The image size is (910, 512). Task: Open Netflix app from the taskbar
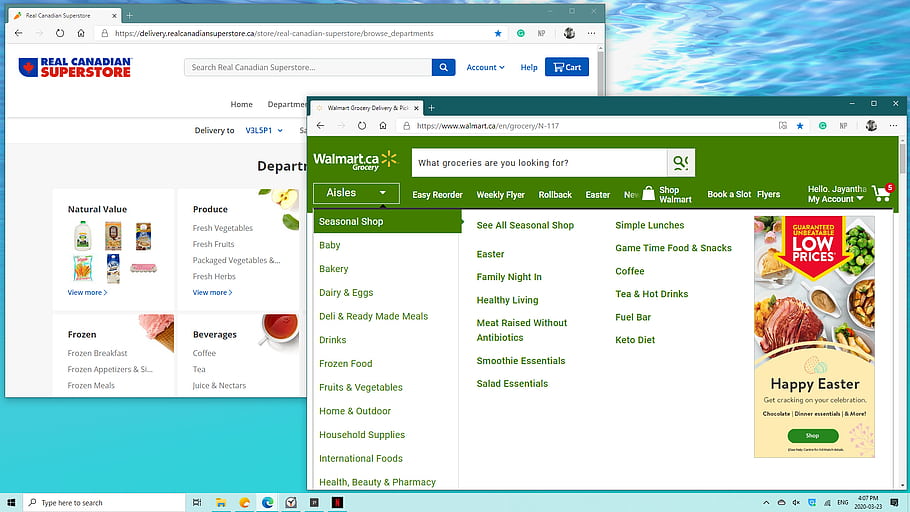(338, 503)
